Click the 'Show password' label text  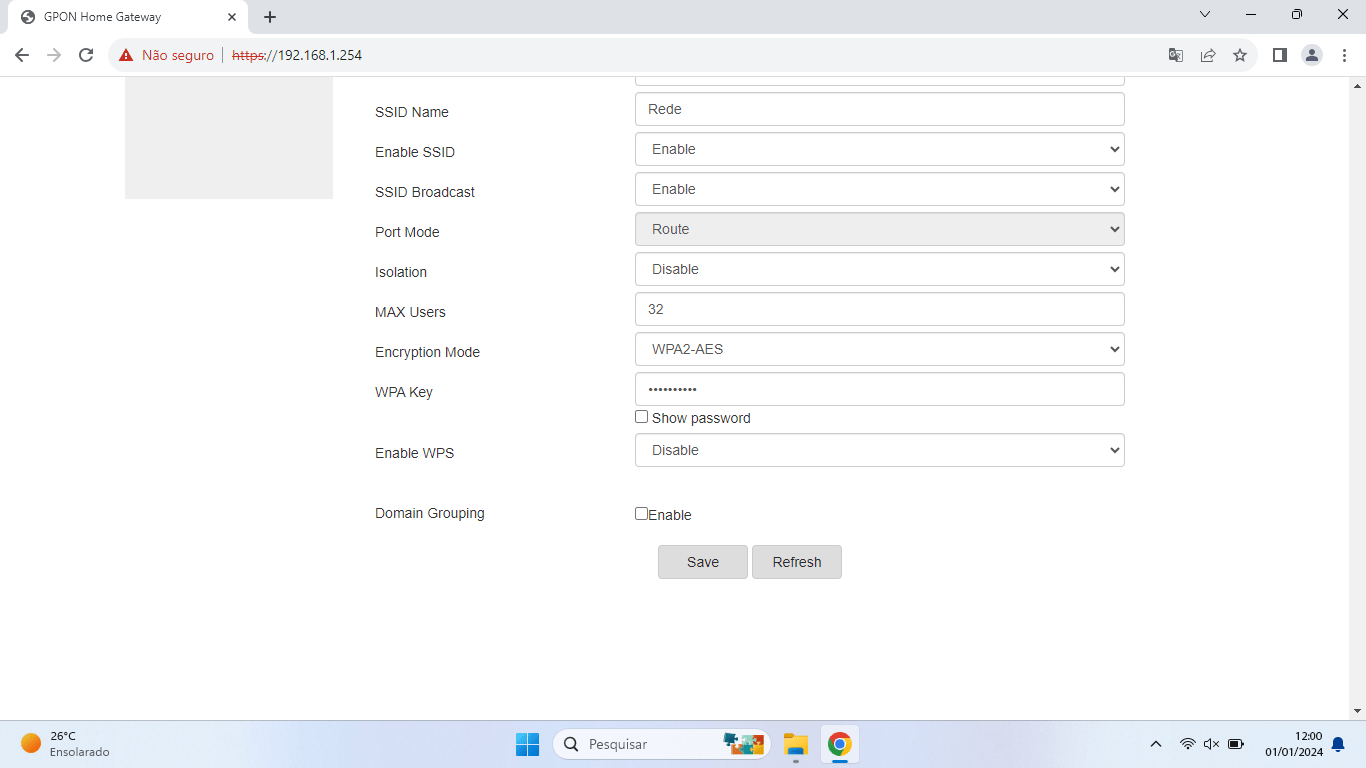point(701,418)
